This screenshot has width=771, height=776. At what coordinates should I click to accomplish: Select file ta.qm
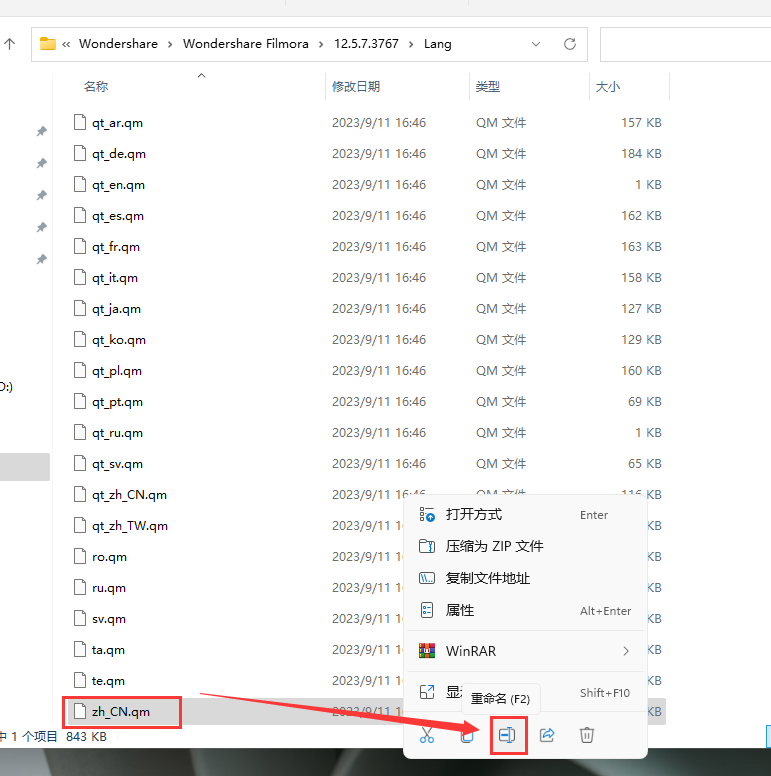(108, 650)
